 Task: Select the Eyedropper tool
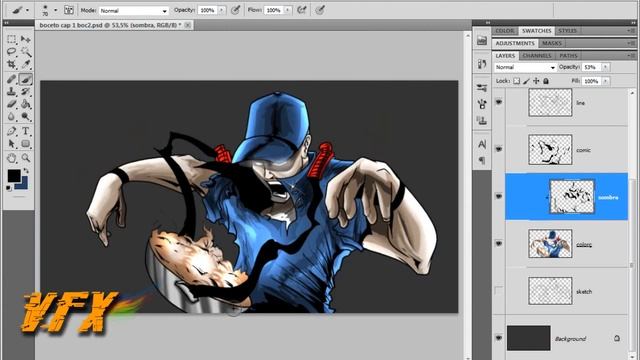tap(26, 64)
